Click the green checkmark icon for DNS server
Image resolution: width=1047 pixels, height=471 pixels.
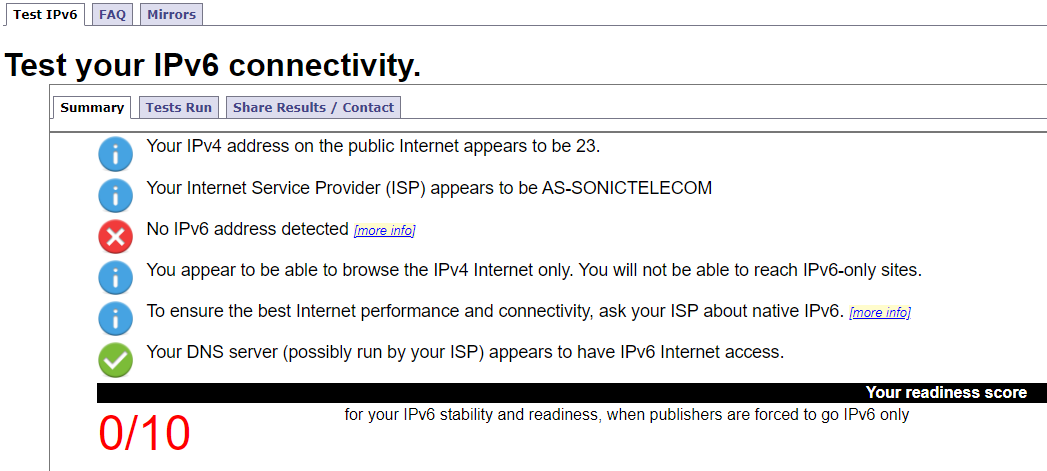(116, 361)
